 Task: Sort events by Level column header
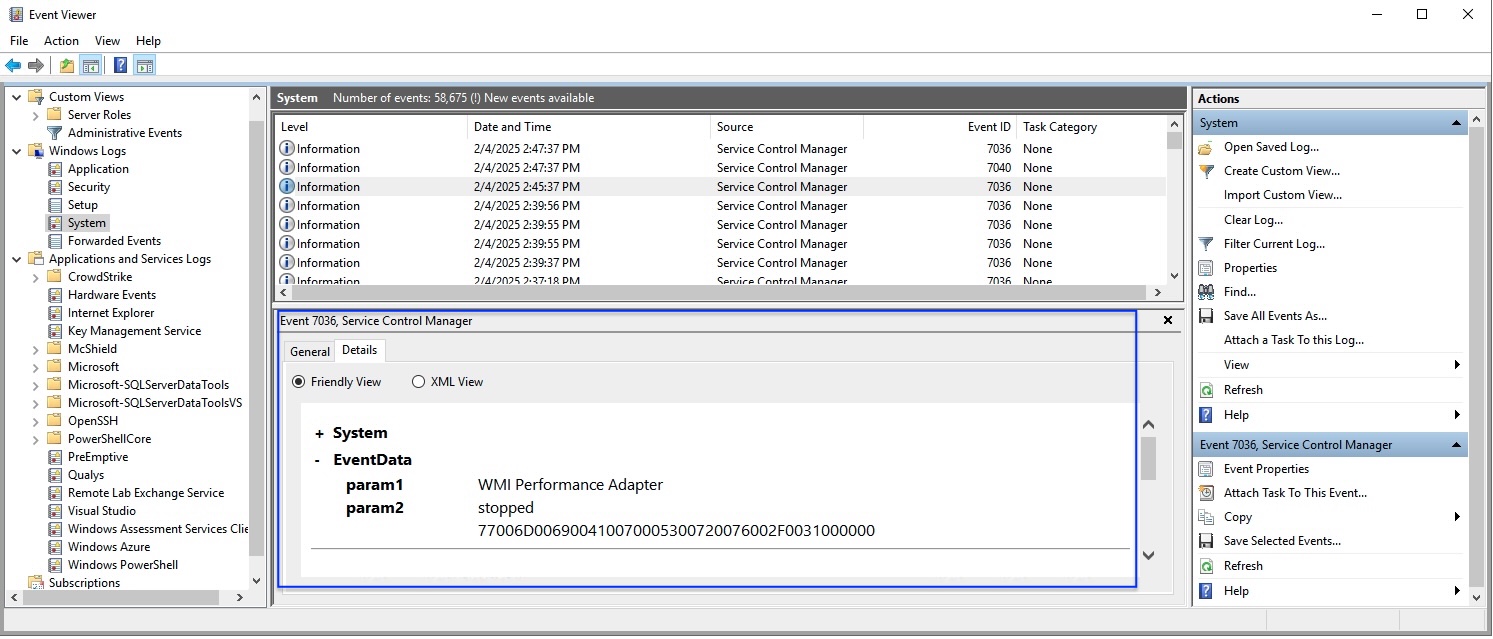tap(371, 127)
